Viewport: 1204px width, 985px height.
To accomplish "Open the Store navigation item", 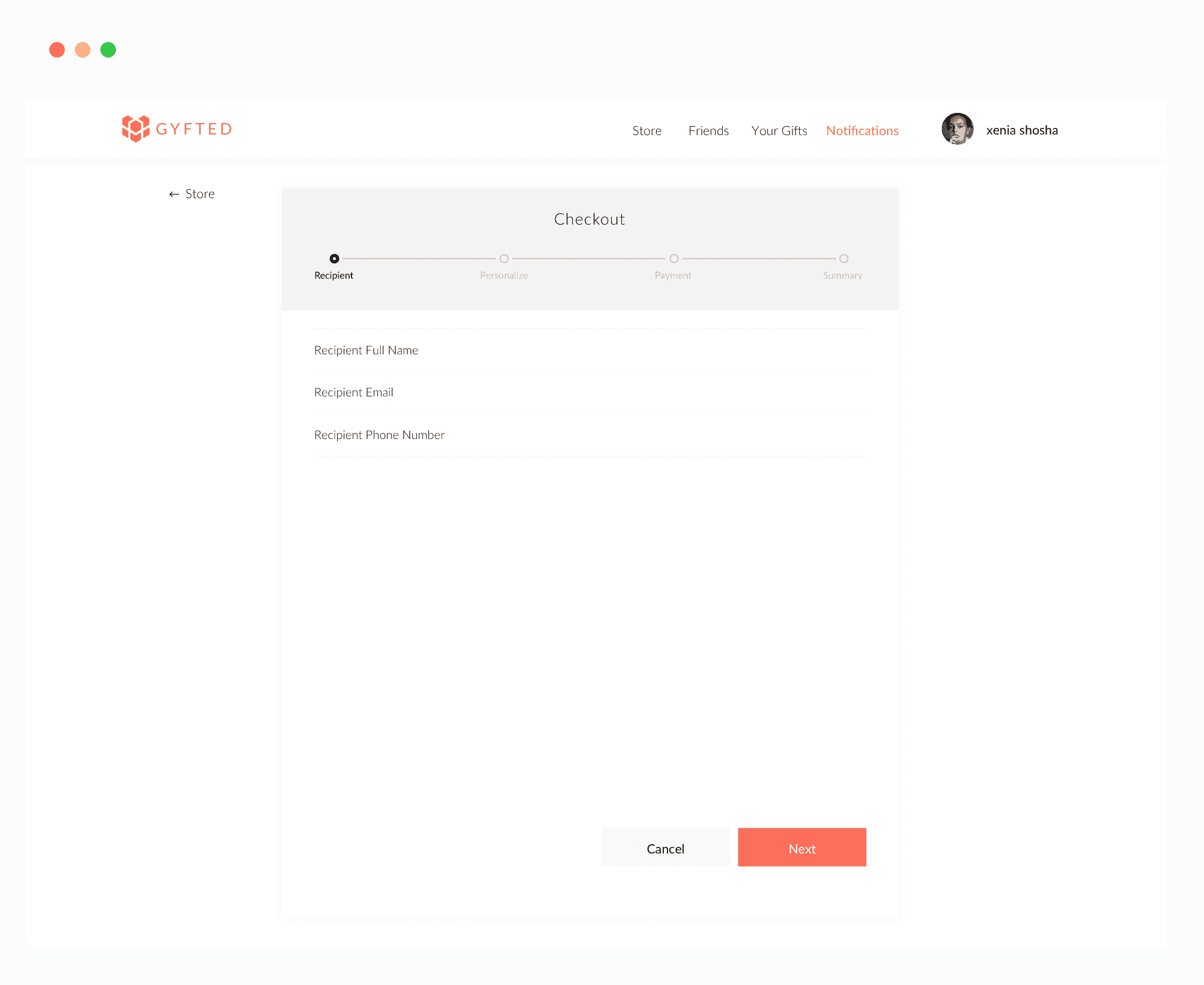I will coord(646,131).
